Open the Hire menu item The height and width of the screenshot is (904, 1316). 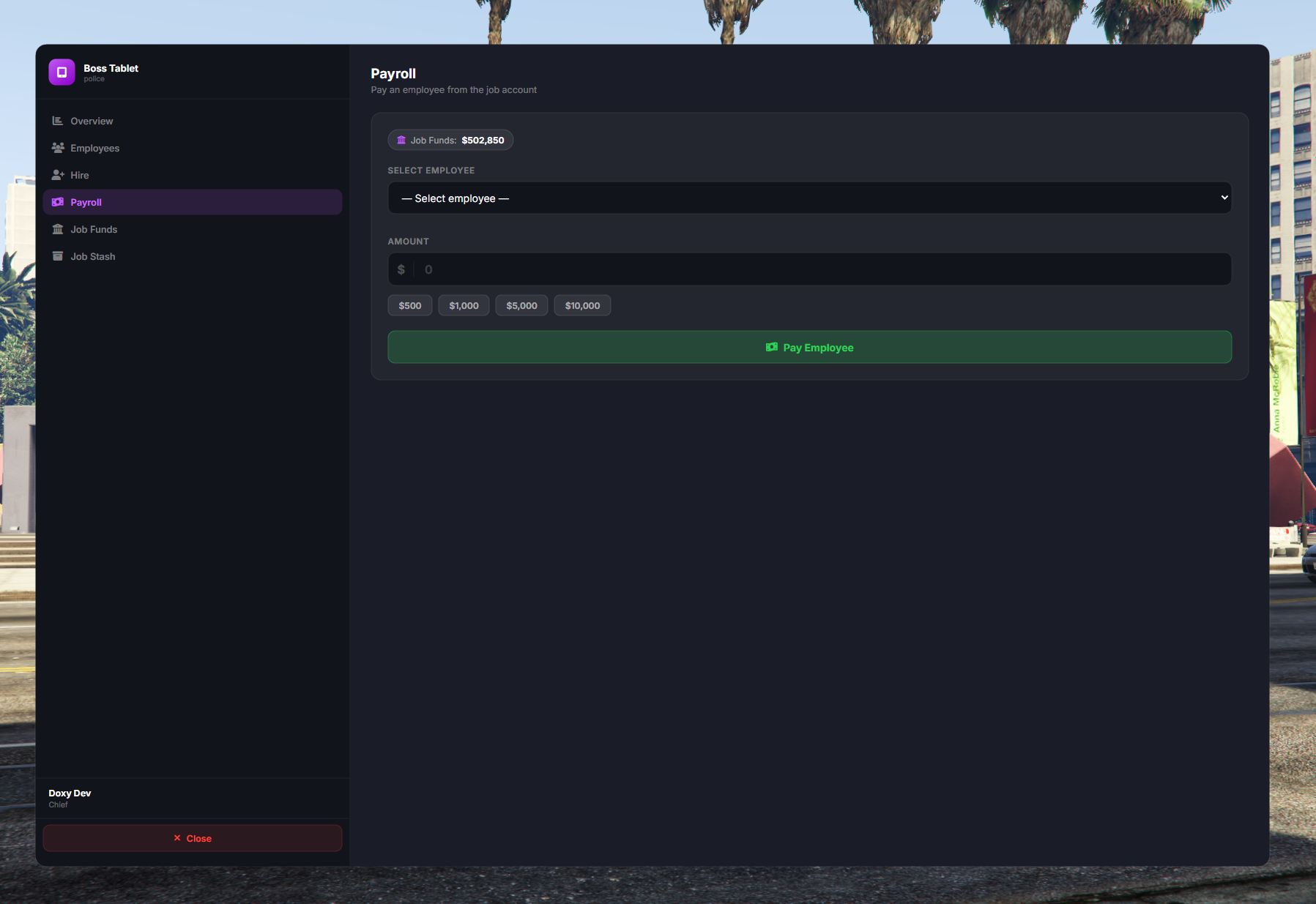click(193, 175)
